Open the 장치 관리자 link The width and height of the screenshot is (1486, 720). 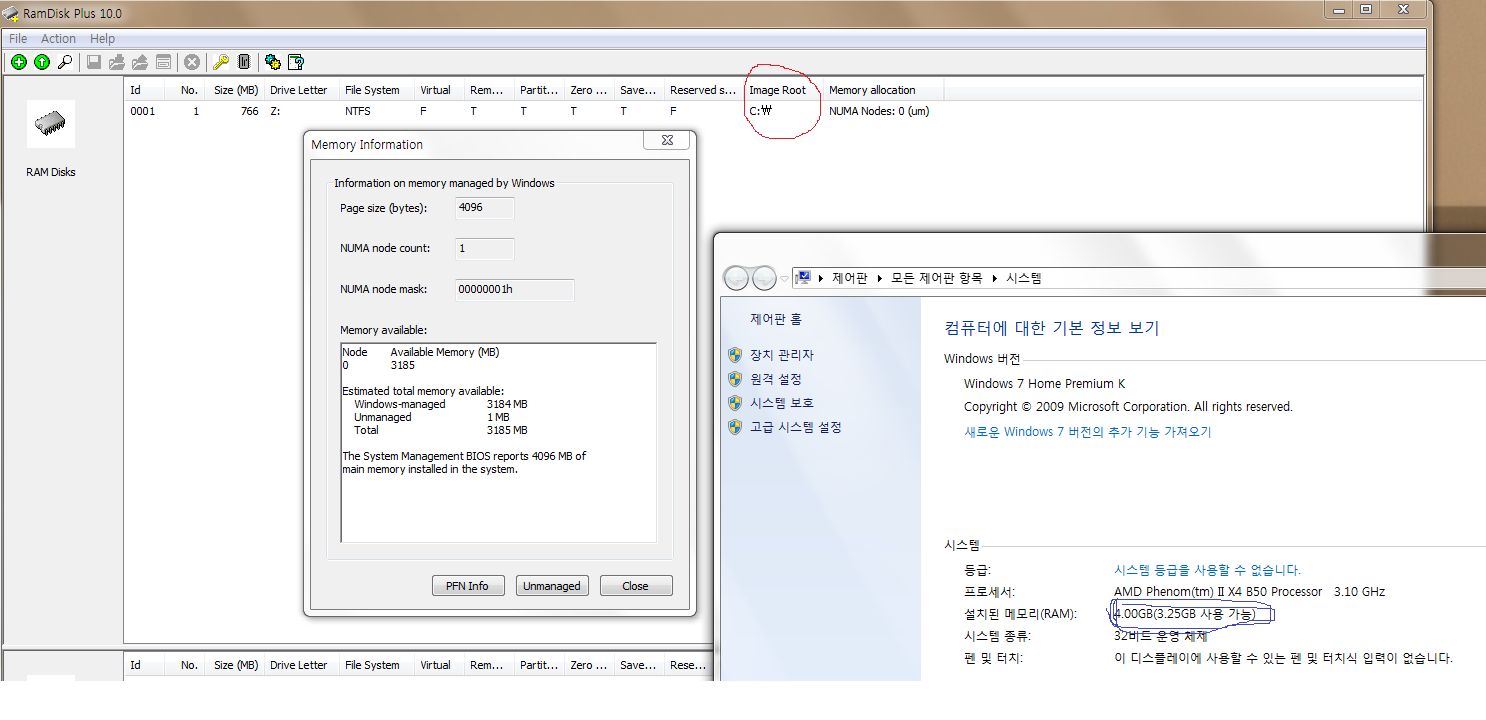pyautogui.click(x=782, y=355)
